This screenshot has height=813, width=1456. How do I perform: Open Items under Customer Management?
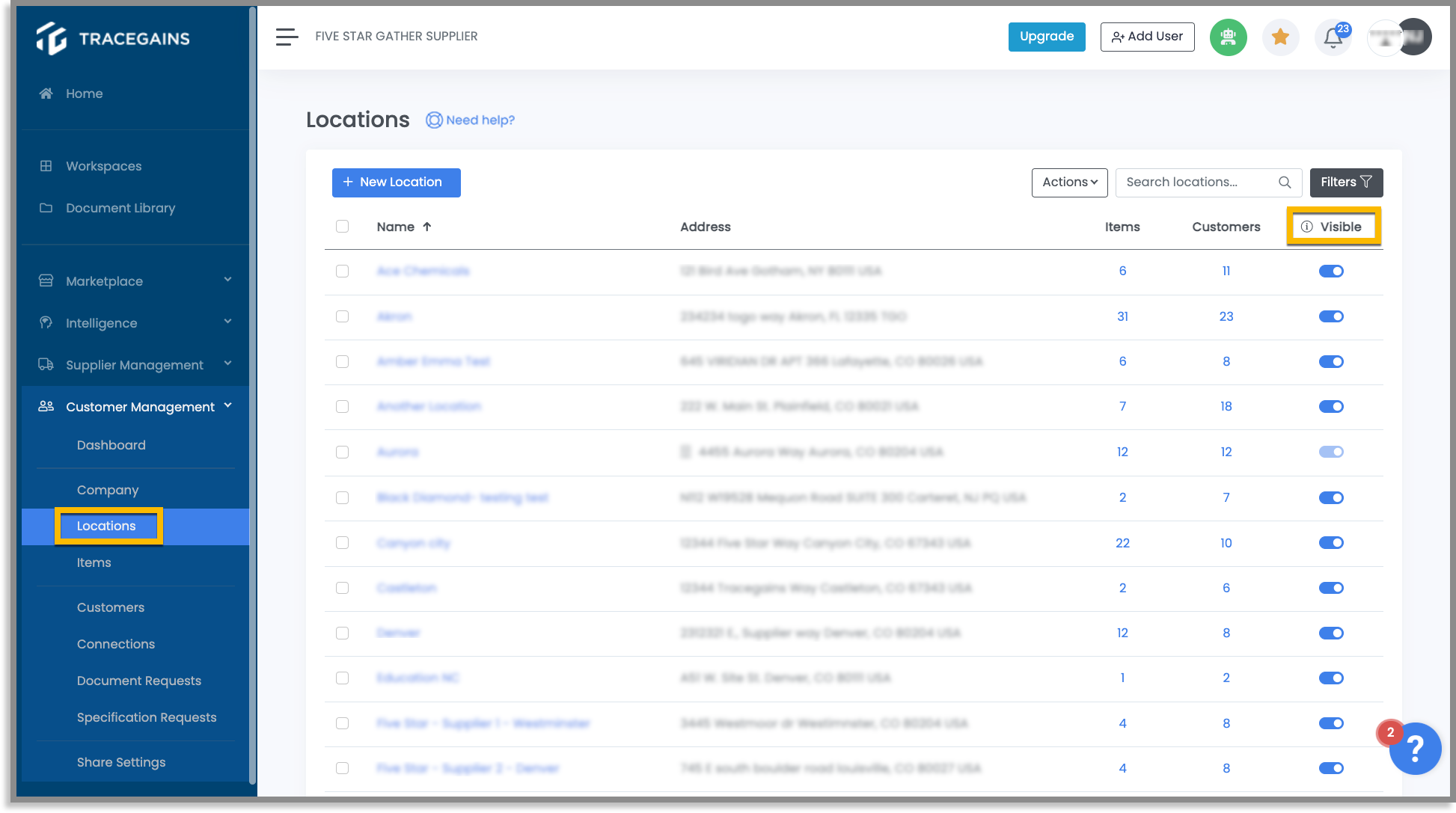94,563
